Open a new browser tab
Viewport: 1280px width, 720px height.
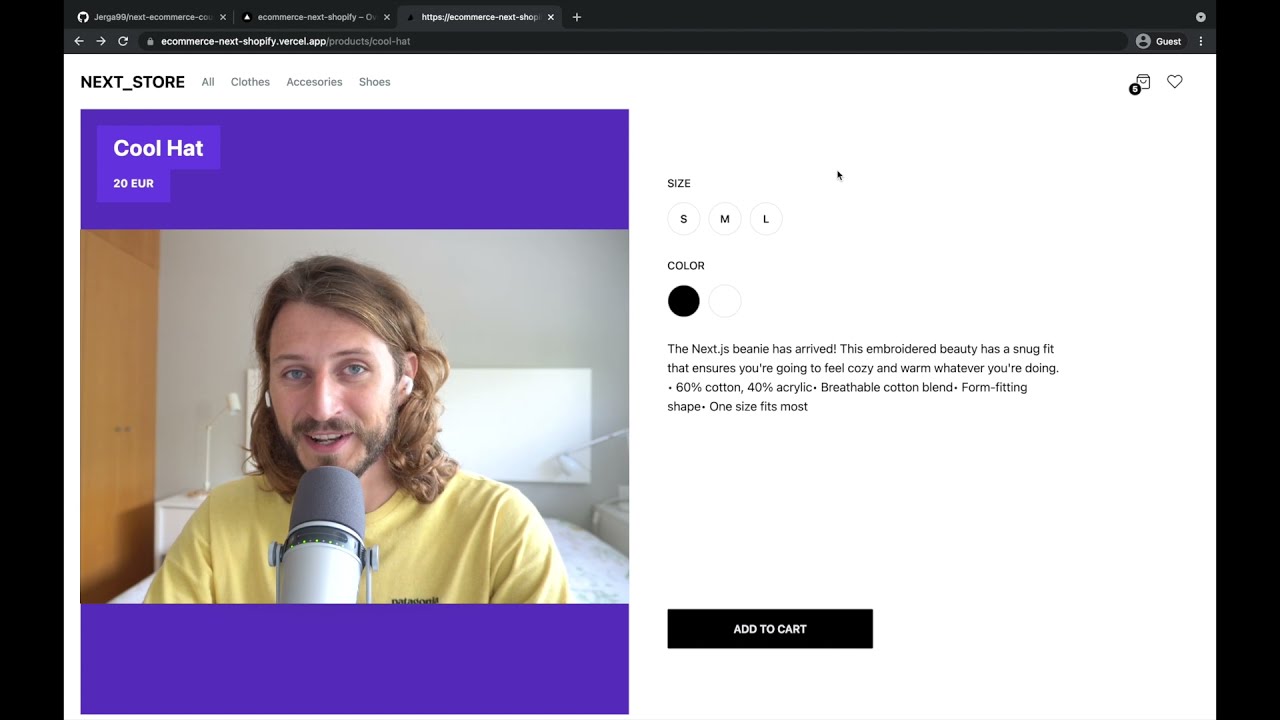click(x=577, y=17)
